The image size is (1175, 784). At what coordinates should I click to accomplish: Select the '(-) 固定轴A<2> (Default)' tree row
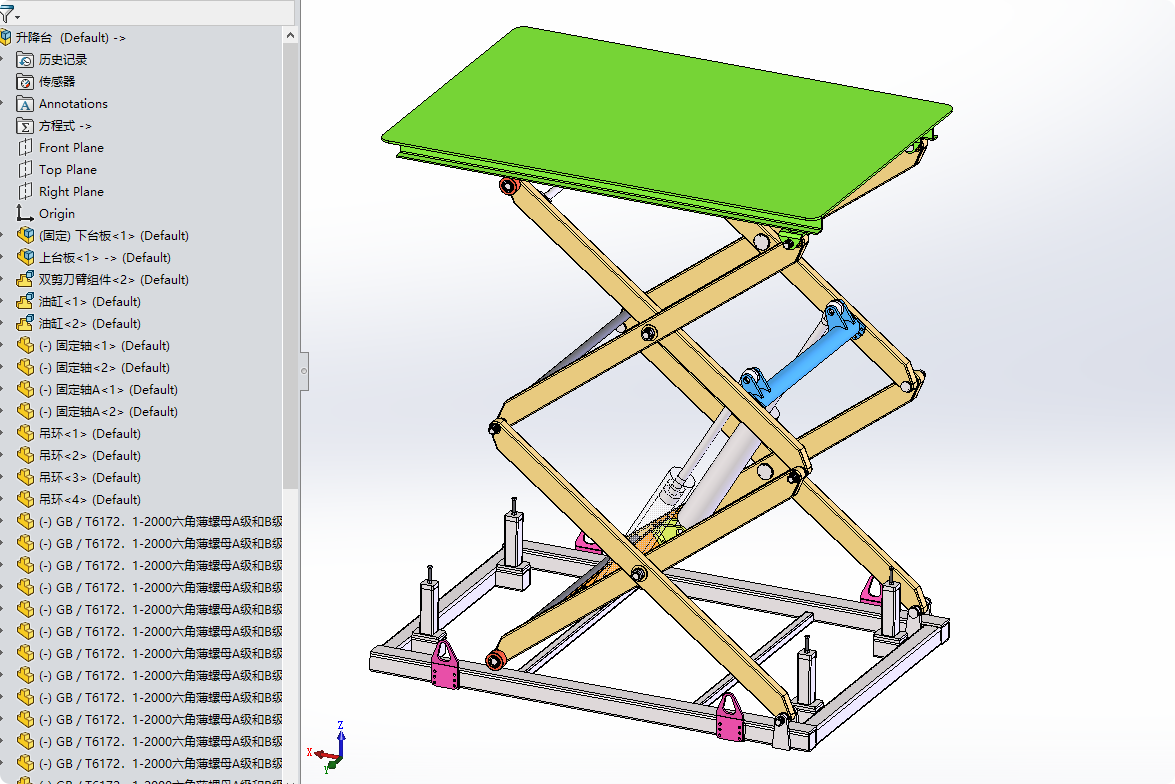click(x=97, y=411)
